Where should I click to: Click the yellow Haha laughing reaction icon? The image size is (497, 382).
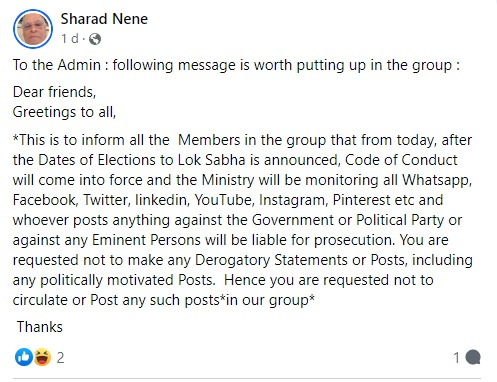pos(42,357)
